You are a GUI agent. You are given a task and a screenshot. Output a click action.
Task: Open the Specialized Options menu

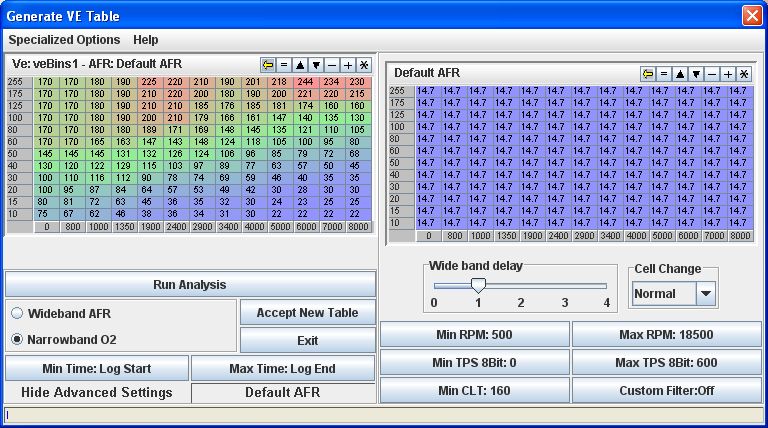(64, 40)
